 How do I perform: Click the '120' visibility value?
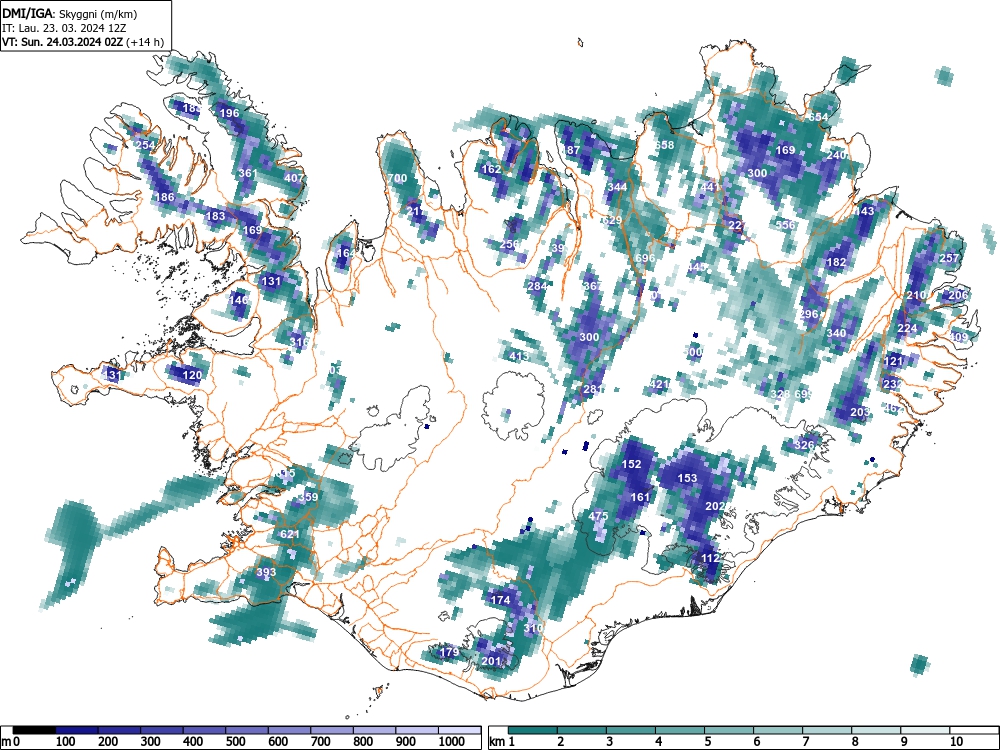tap(193, 375)
